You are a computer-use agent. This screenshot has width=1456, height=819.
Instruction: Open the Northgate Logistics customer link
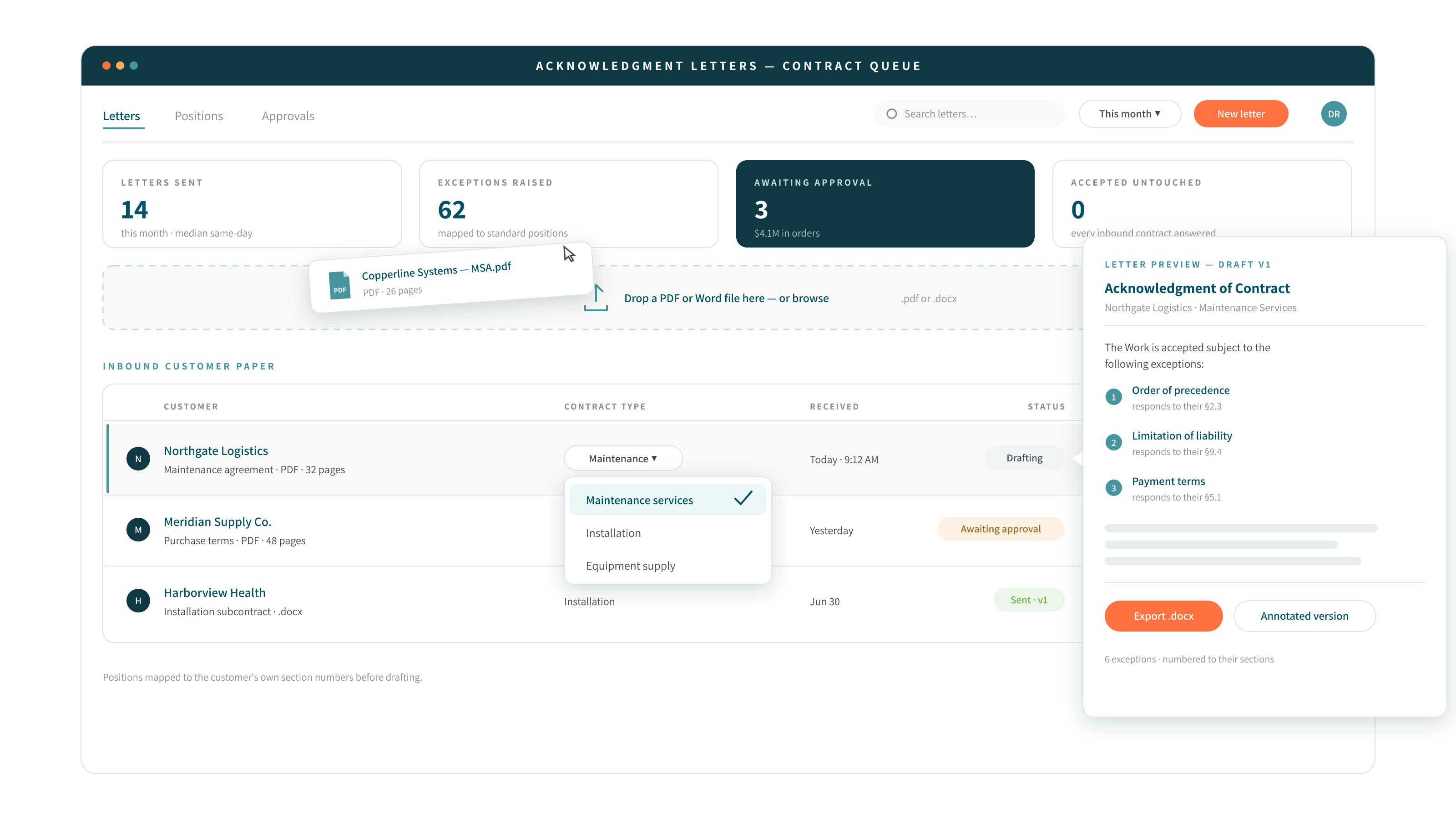216,451
